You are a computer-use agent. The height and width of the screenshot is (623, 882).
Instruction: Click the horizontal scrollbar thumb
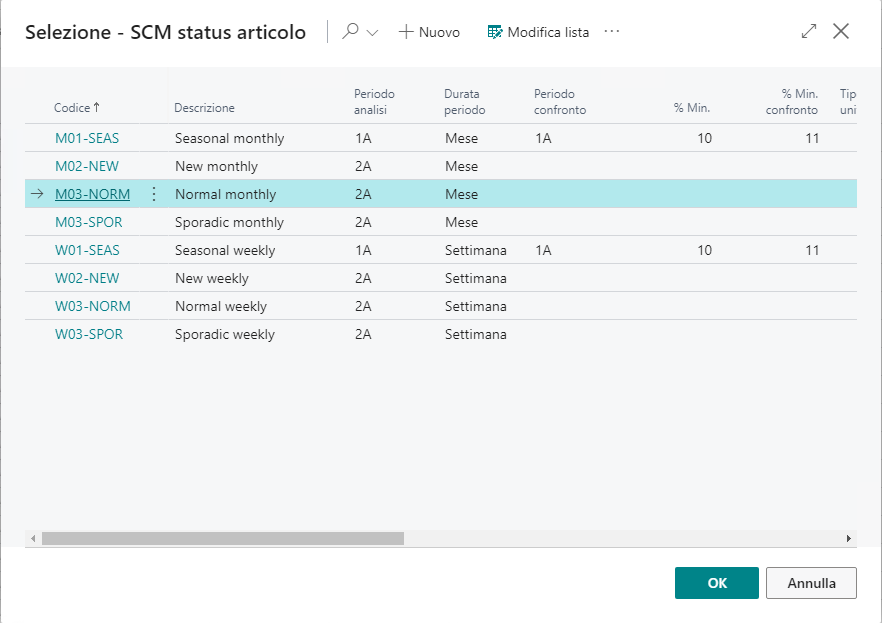tap(222, 538)
